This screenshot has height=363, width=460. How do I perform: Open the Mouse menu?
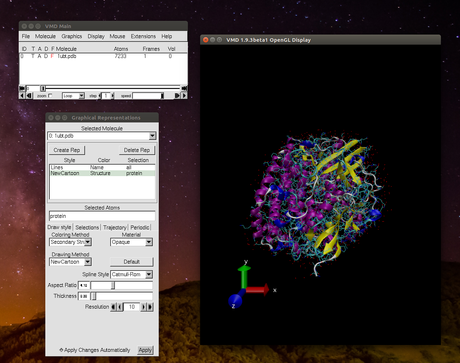(x=117, y=36)
